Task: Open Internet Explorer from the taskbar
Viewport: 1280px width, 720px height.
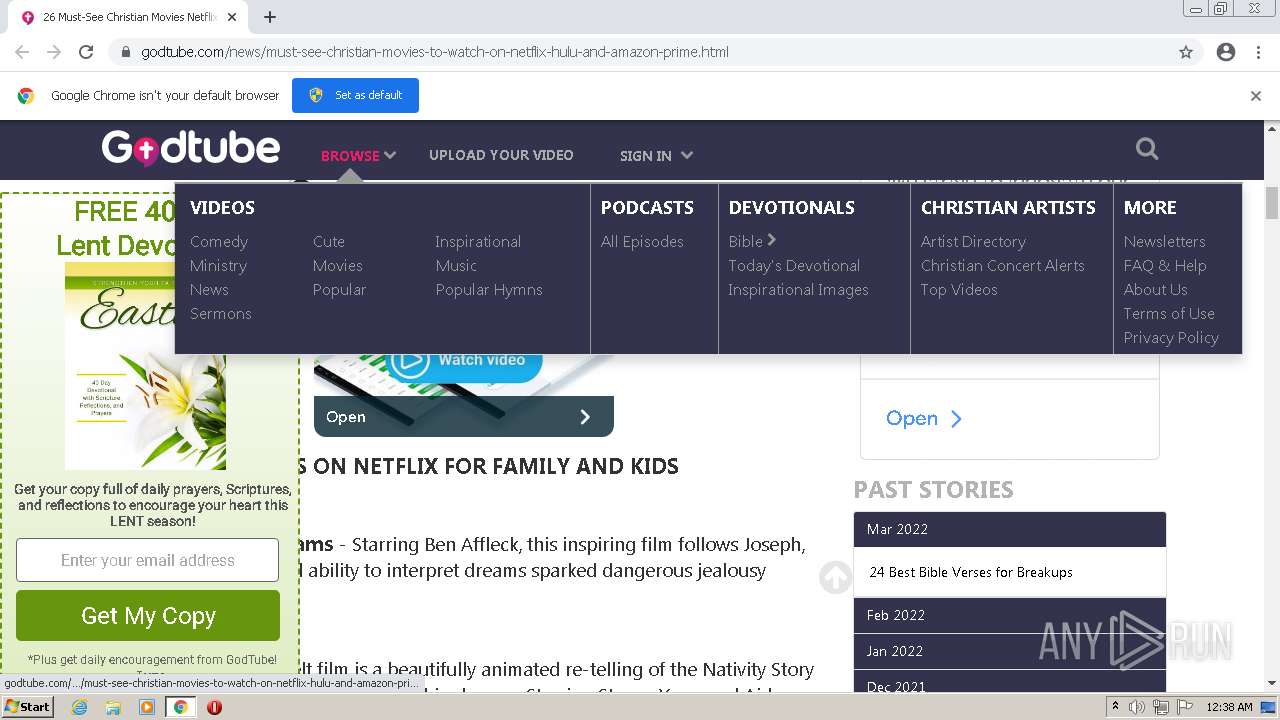Action: pos(79,707)
